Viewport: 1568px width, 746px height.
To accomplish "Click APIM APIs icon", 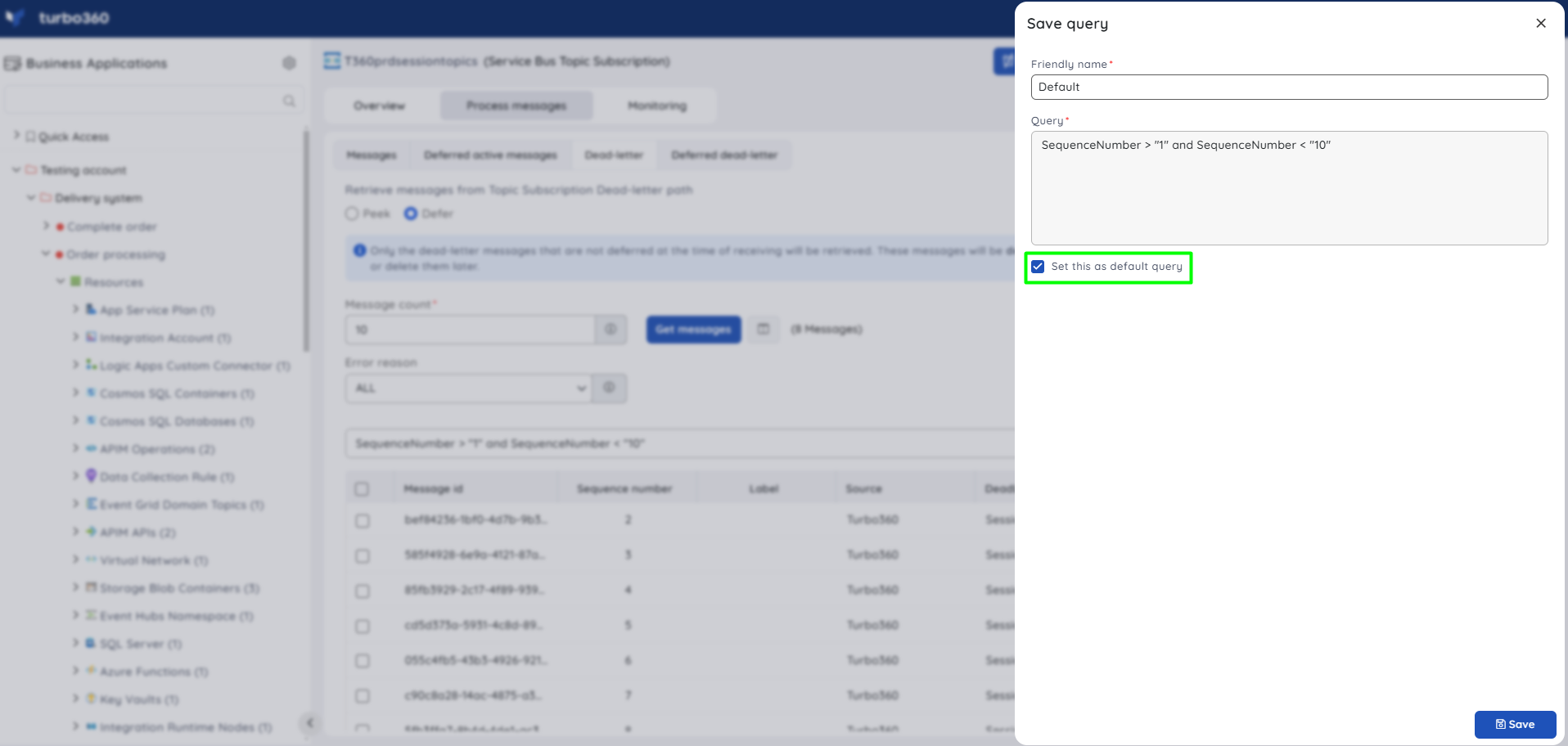I will (x=92, y=532).
